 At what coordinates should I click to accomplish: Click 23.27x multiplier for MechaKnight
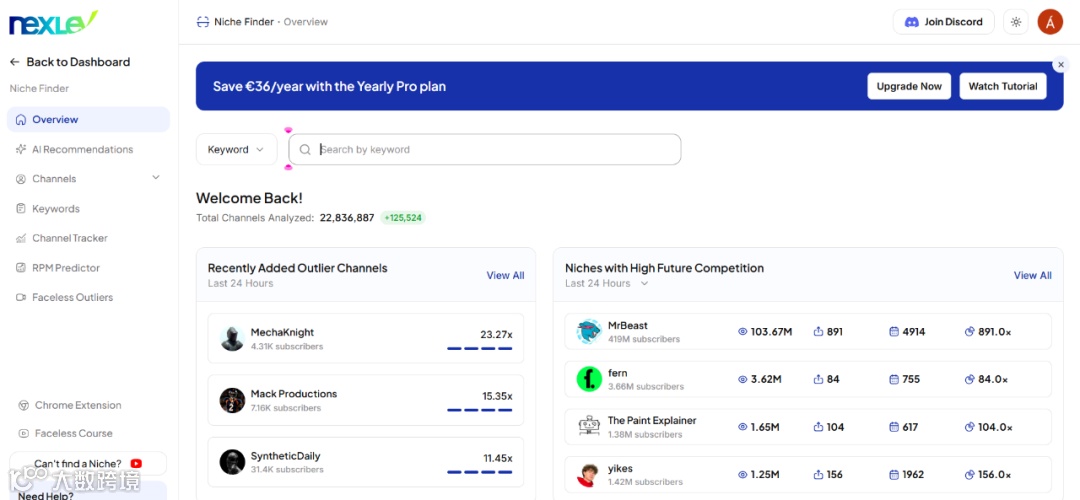(x=497, y=335)
